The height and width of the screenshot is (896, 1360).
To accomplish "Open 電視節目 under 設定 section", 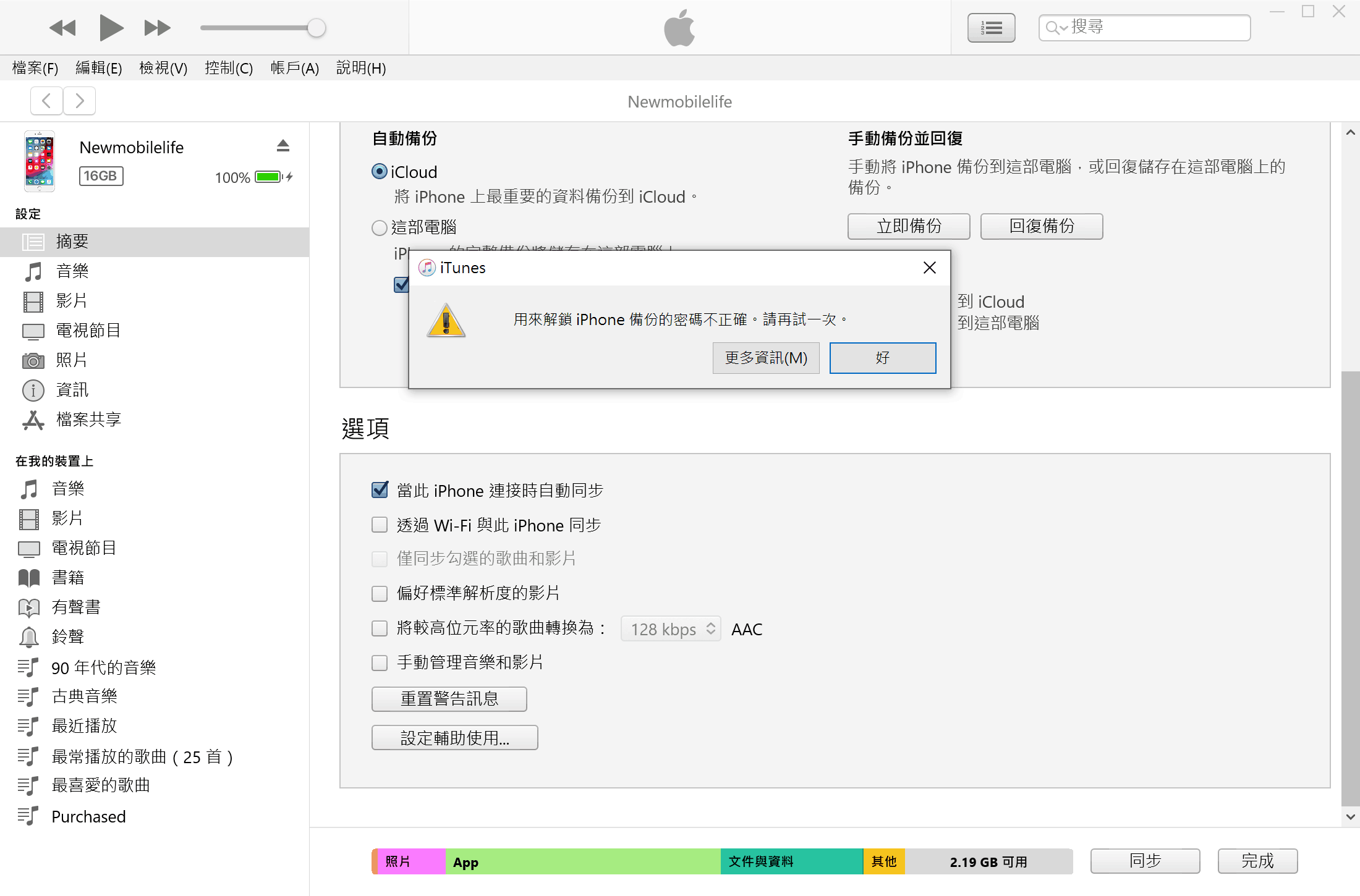I will tap(155, 331).
